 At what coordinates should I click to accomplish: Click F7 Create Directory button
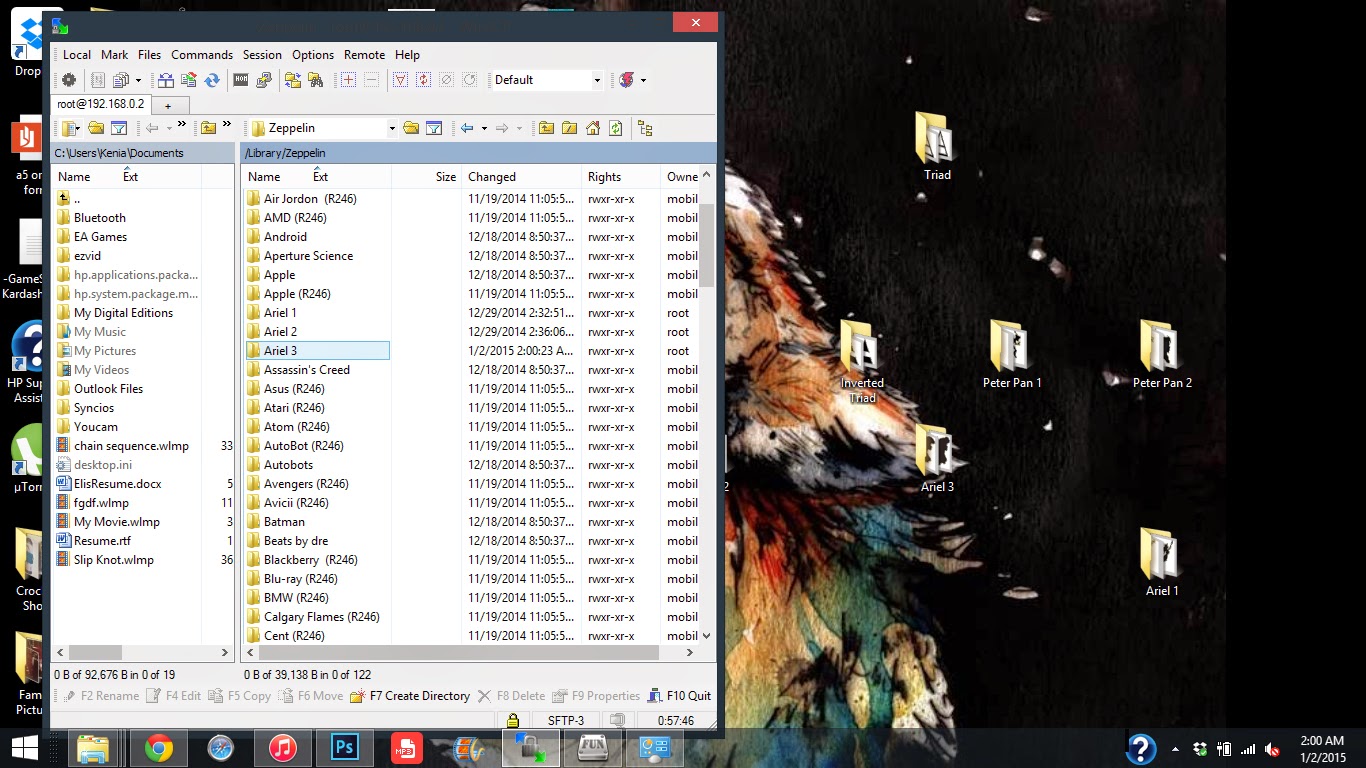[410, 696]
